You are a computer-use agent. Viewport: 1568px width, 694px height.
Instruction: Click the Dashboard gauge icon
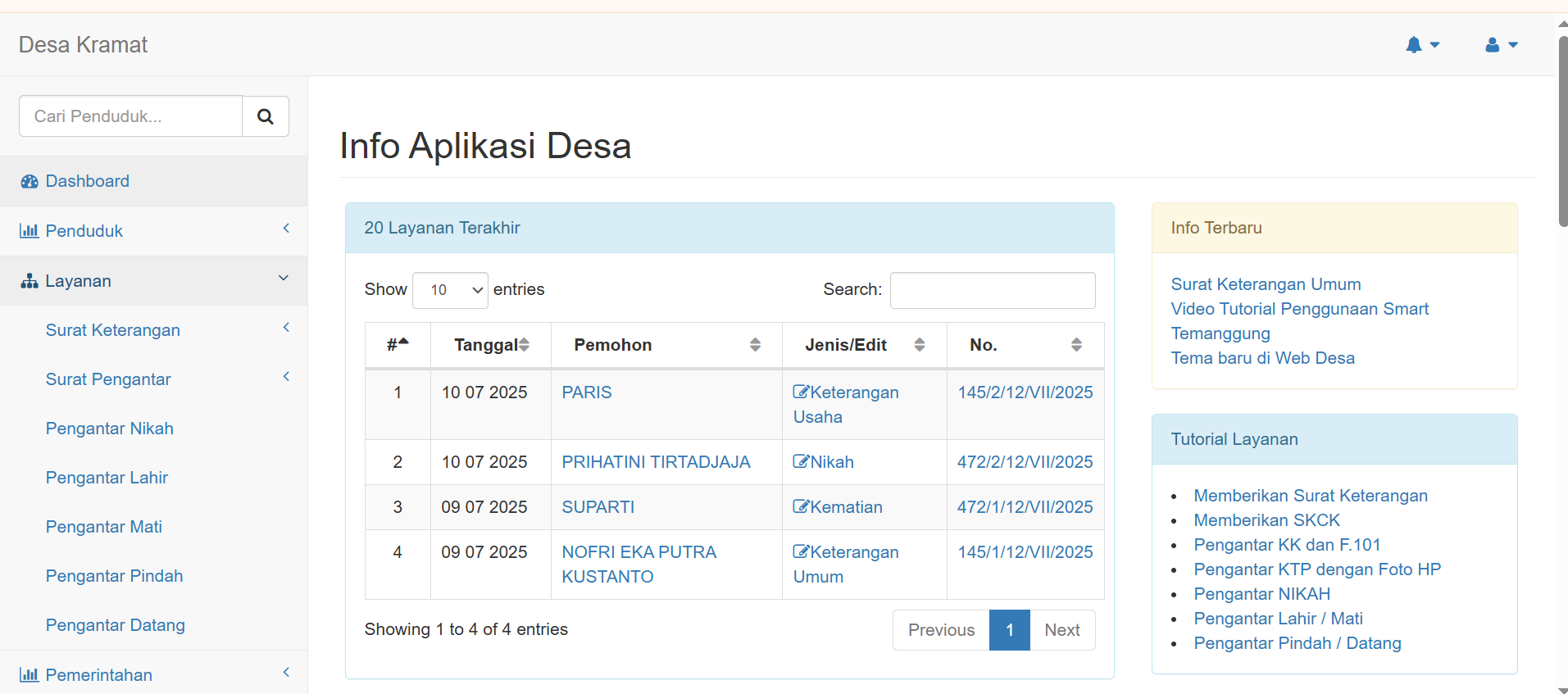tap(30, 182)
